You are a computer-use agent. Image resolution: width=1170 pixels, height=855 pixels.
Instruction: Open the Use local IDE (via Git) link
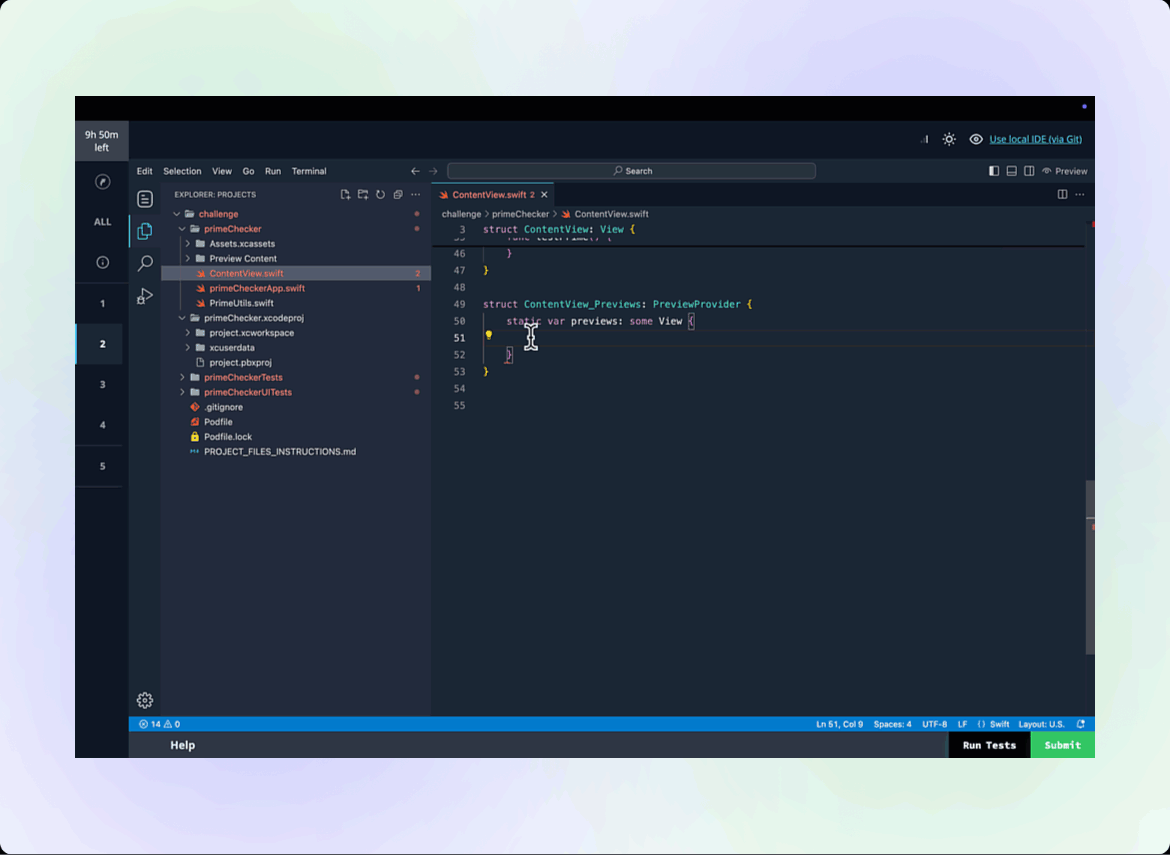point(1036,140)
